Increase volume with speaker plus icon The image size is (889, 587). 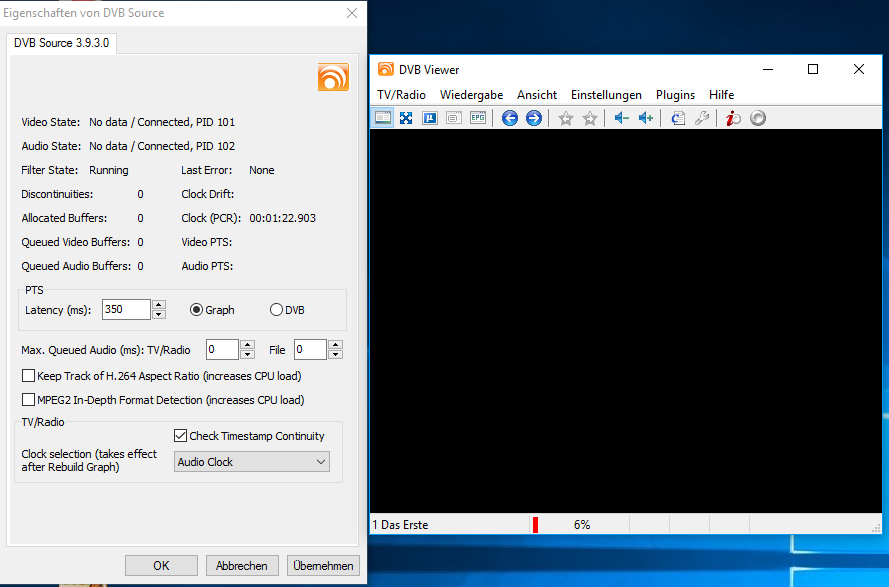(x=645, y=118)
